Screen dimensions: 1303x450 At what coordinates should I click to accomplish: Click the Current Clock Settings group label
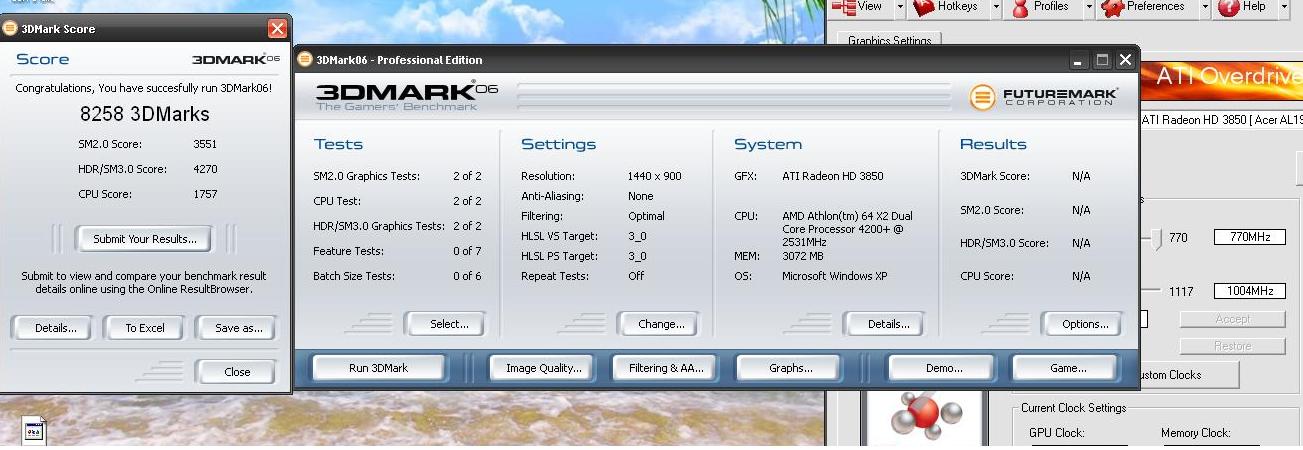click(1073, 408)
